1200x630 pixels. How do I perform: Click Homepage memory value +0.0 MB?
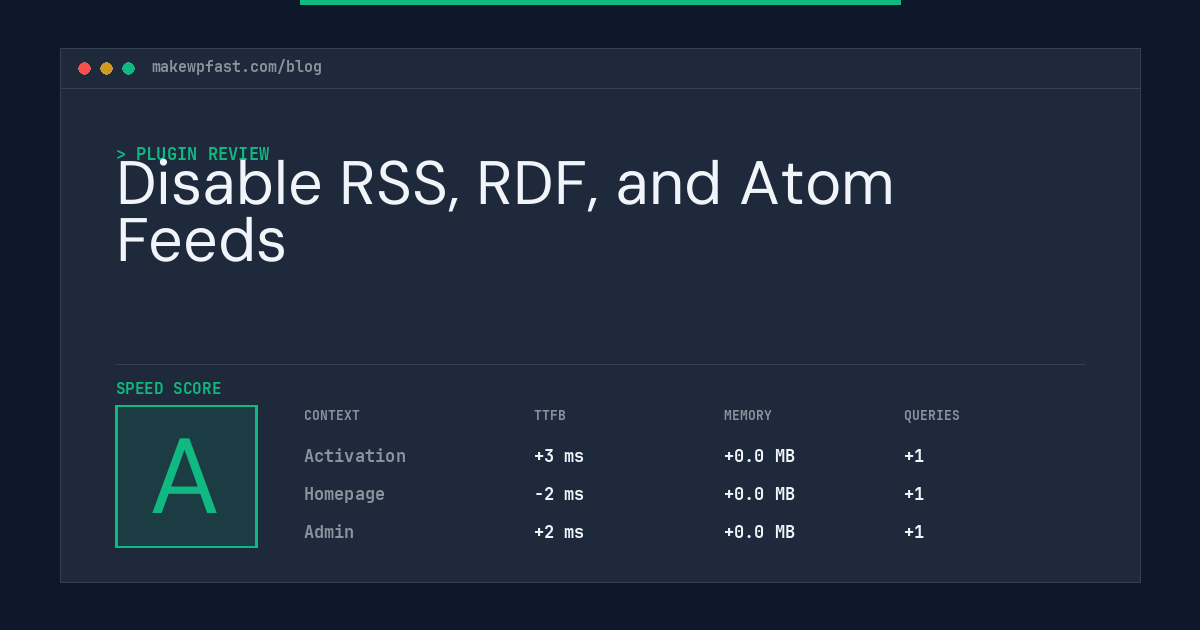pos(760,494)
